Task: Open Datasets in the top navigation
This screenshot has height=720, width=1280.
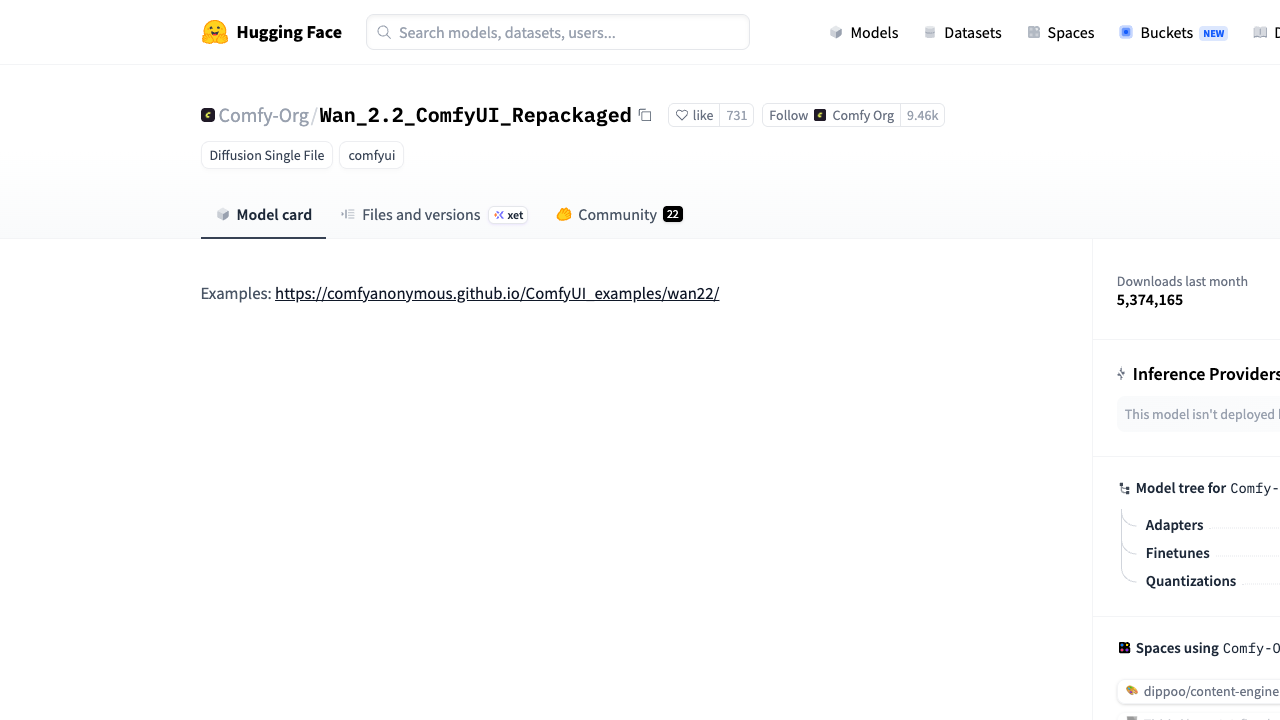Action: tap(962, 32)
